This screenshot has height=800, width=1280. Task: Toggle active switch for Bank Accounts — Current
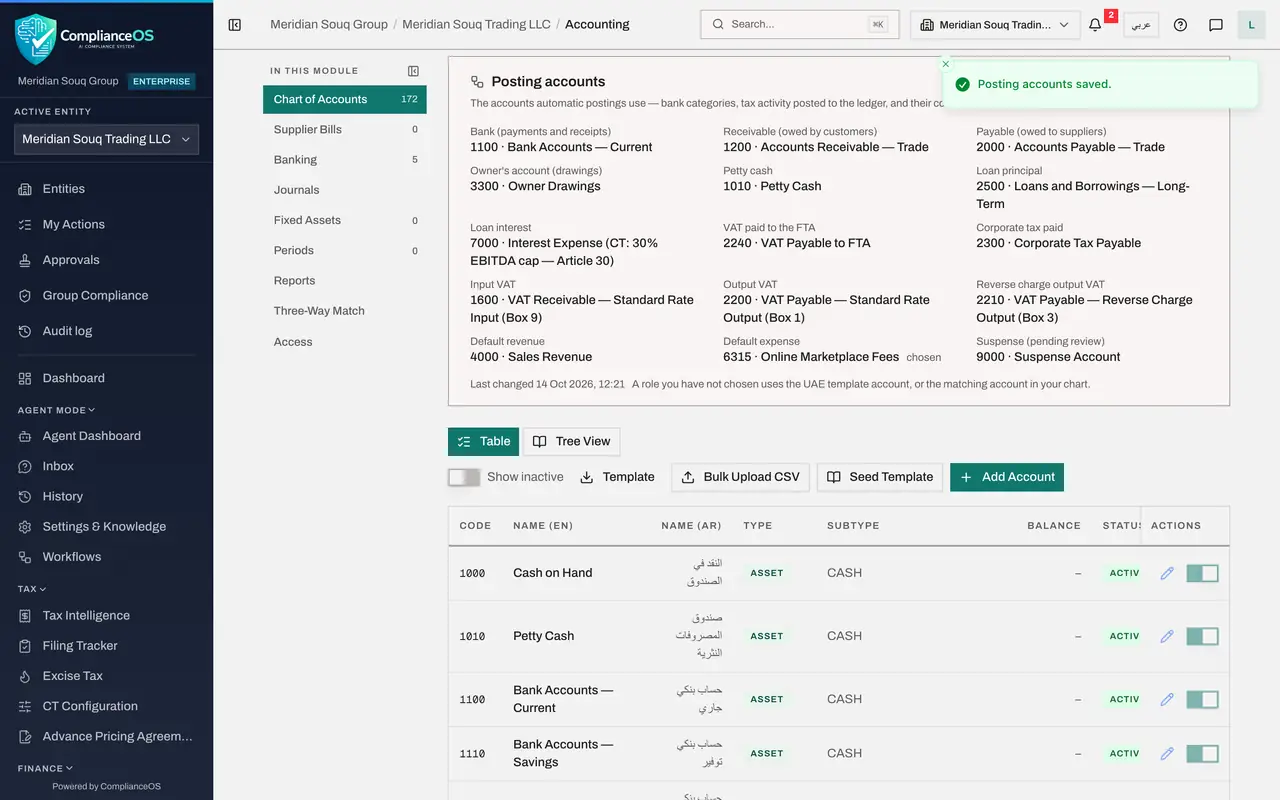click(1202, 699)
